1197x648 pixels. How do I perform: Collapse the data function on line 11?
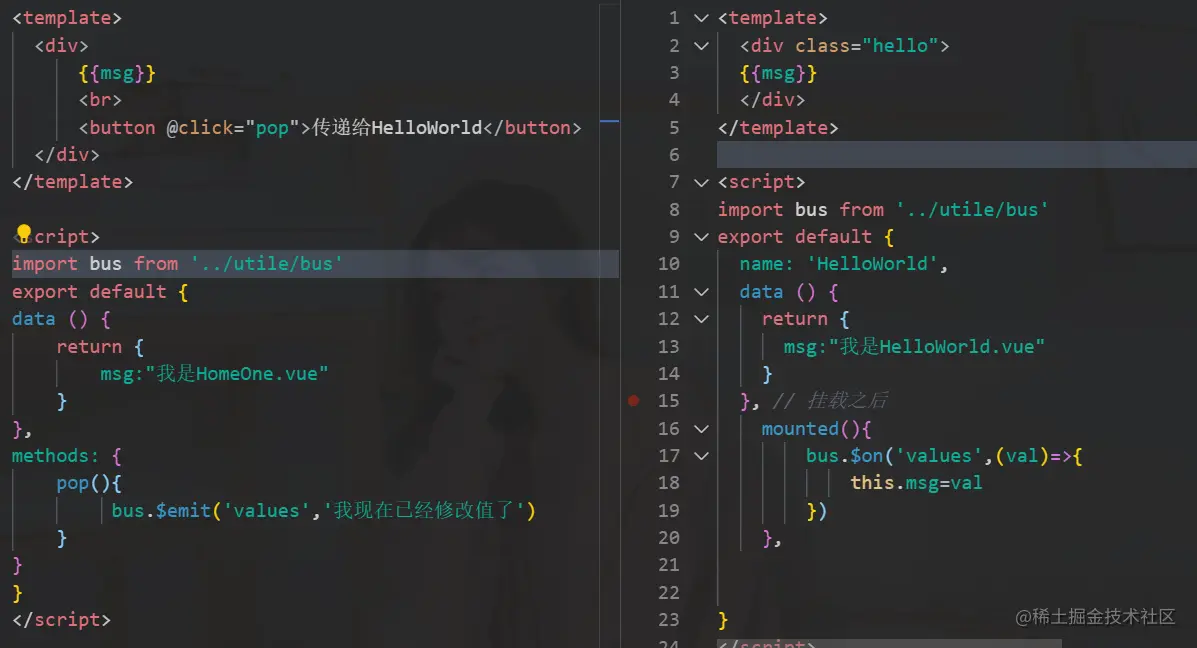(x=700, y=291)
